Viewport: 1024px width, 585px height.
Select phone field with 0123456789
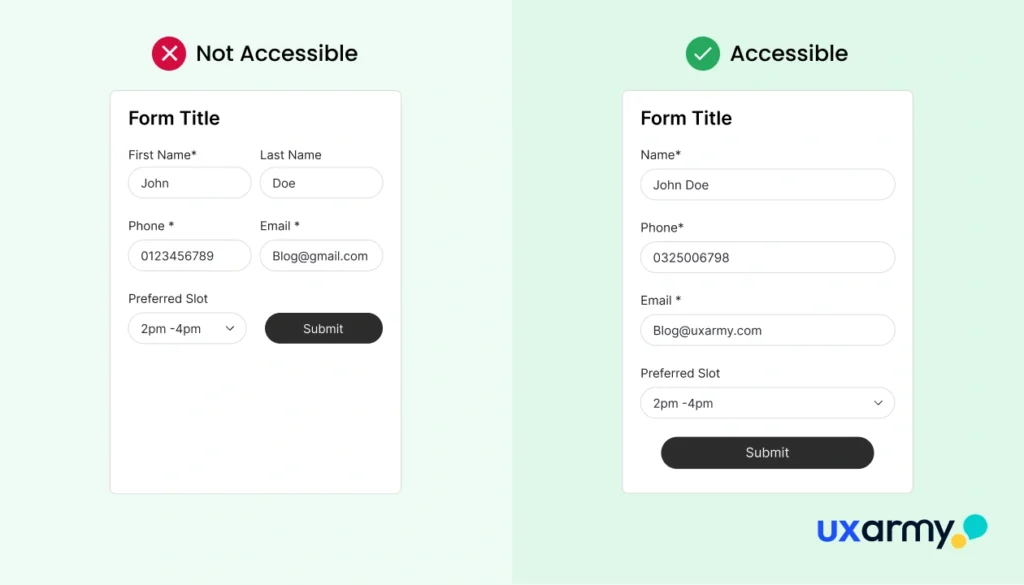tap(189, 256)
